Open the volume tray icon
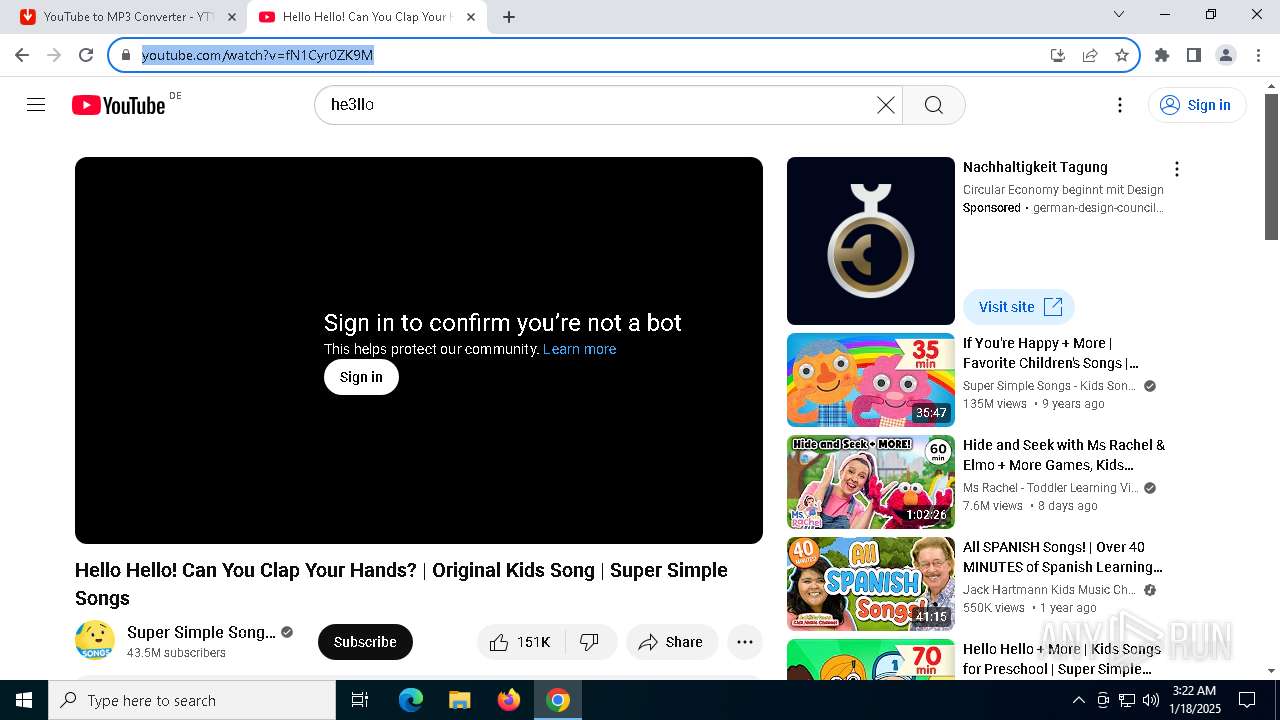Viewport: 1280px width, 720px height. (x=1151, y=700)
